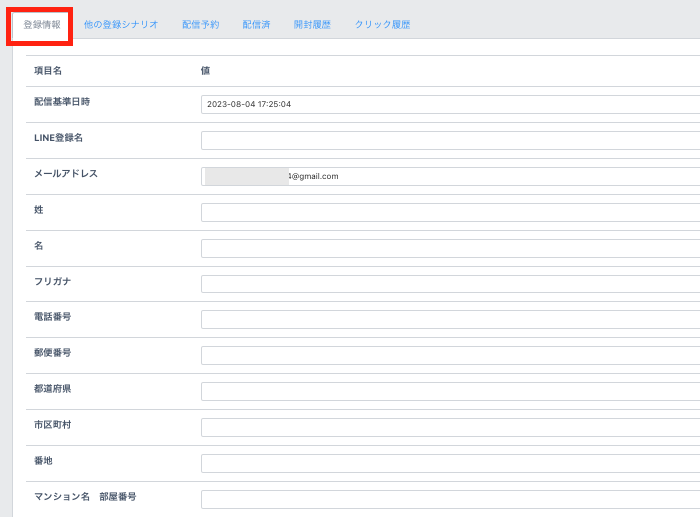Focus the フリガナ input box
Image resolution: width=700 pixels, height=517 pixels.
pyautogui.click(x=450, y=284)
